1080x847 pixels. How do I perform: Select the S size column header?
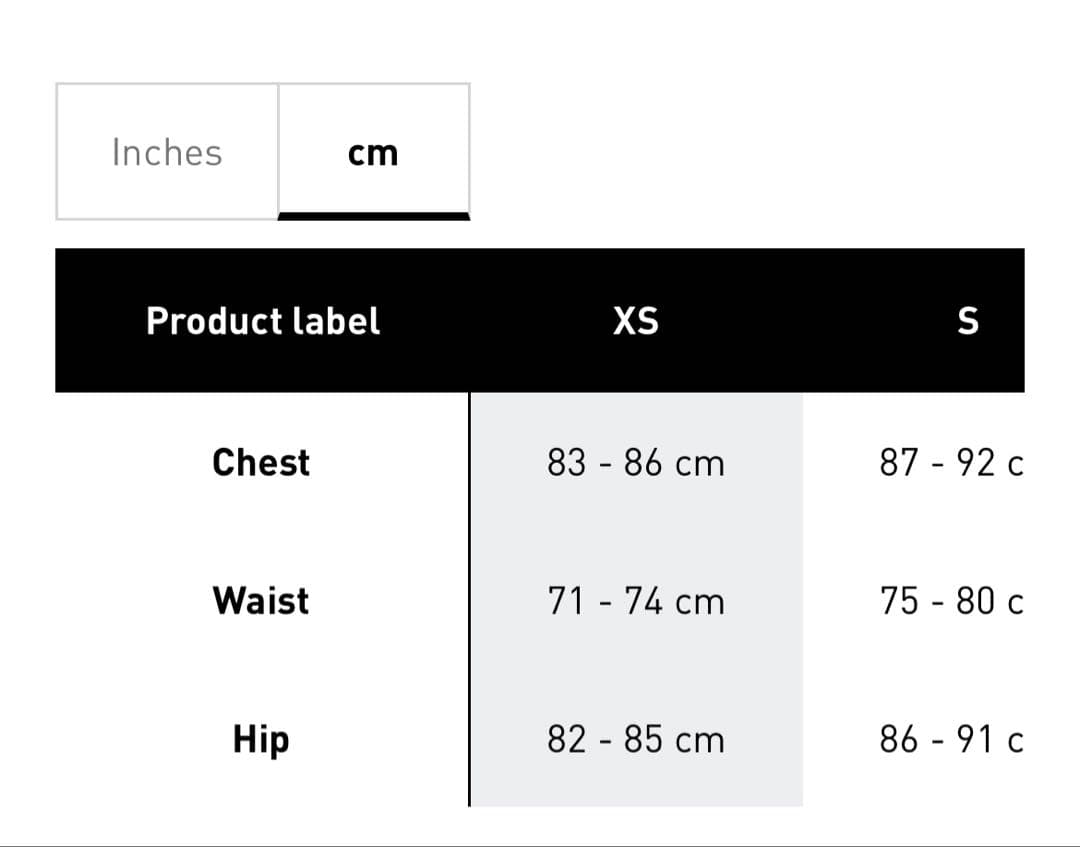967,321
